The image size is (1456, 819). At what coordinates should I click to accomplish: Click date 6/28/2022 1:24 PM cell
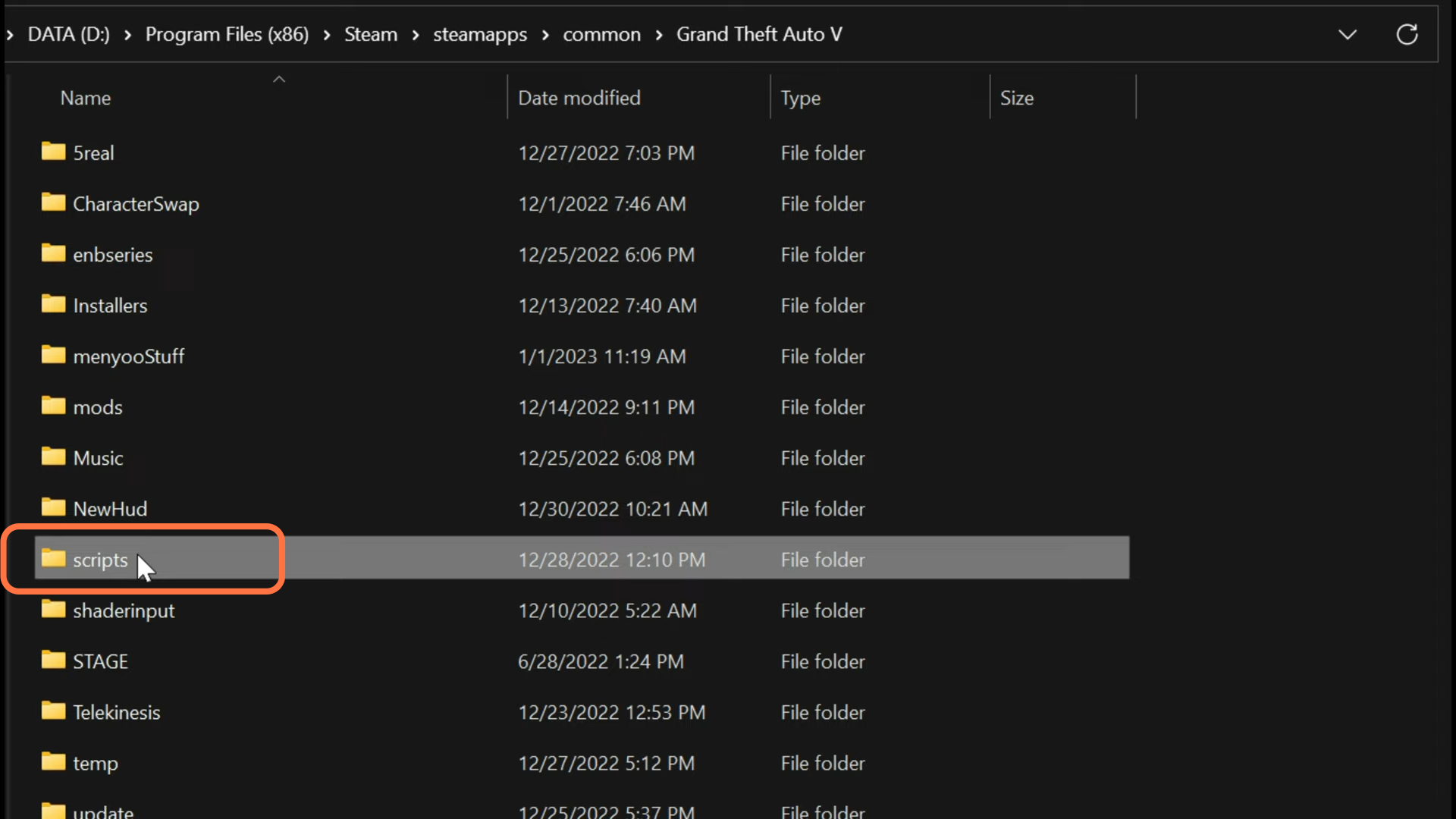[601, 661]
